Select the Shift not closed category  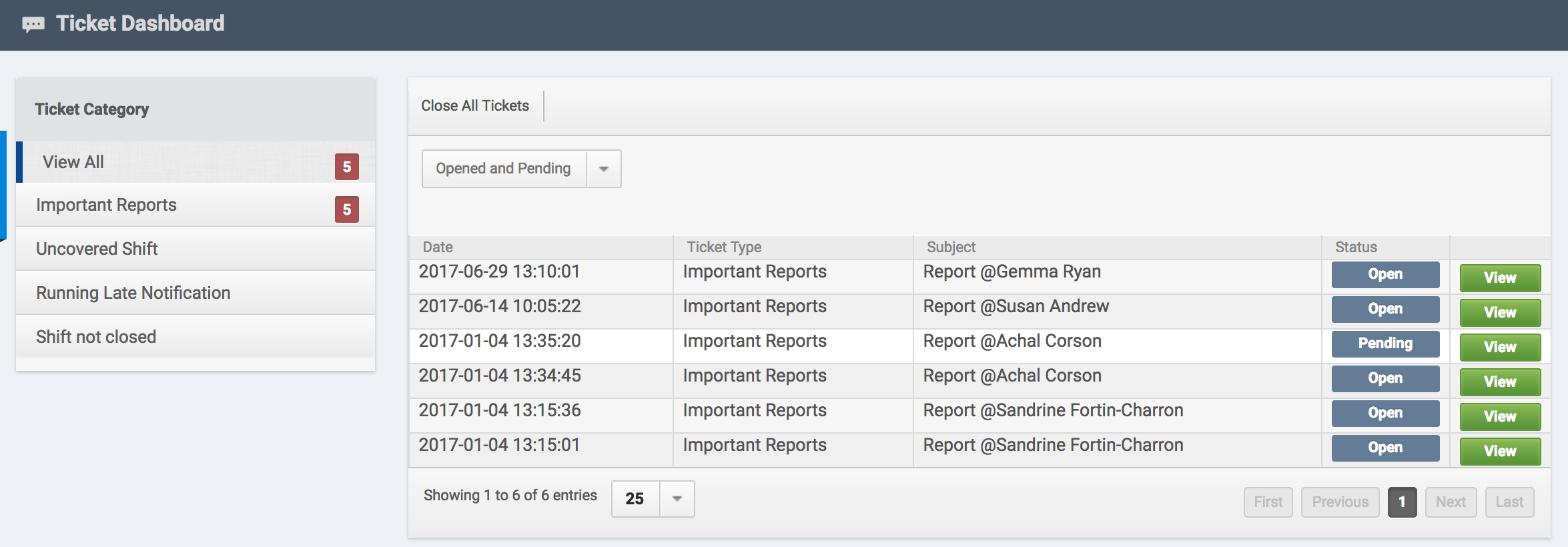click(x=96, y=337)
